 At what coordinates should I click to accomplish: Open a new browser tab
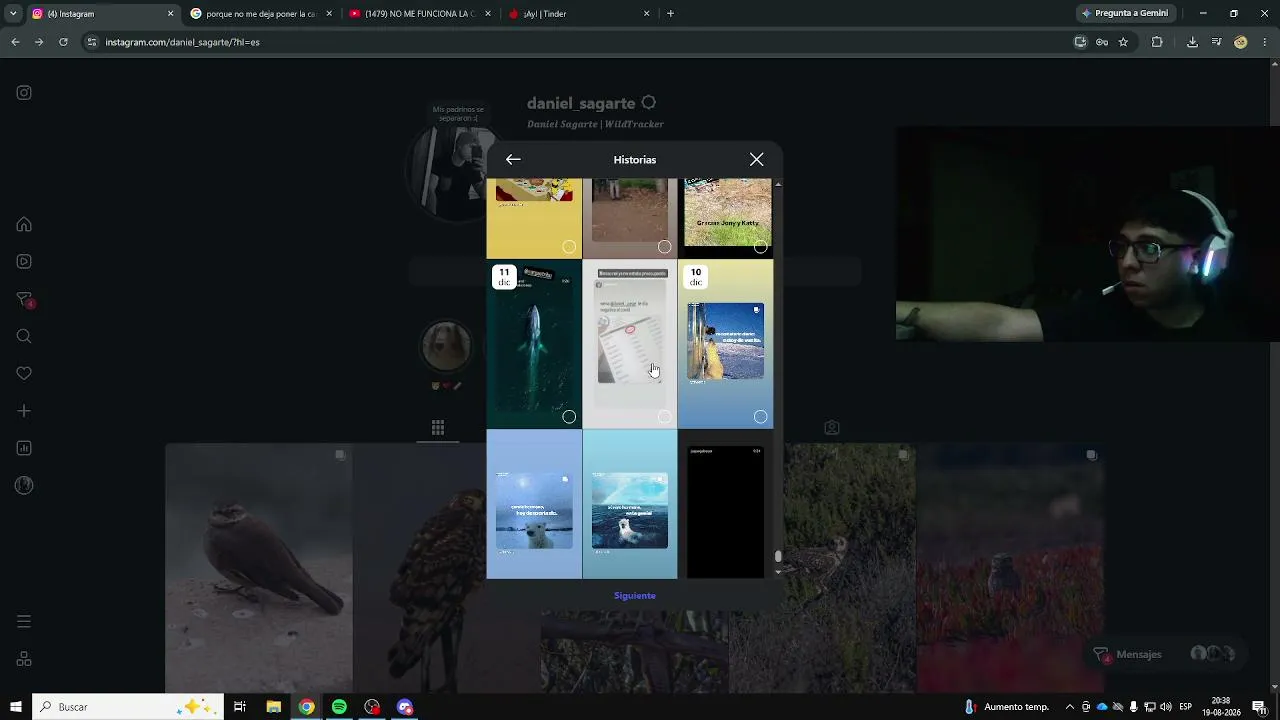670,14
